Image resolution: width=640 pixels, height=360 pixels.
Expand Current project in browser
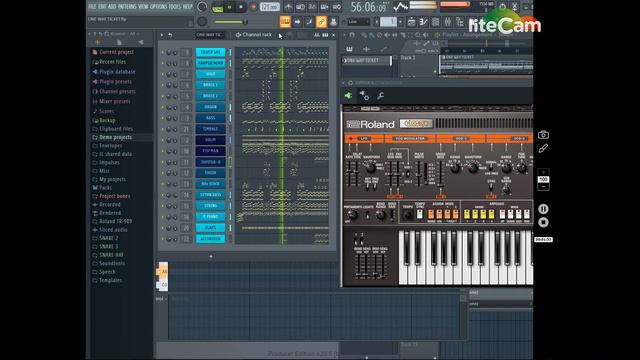113,52
